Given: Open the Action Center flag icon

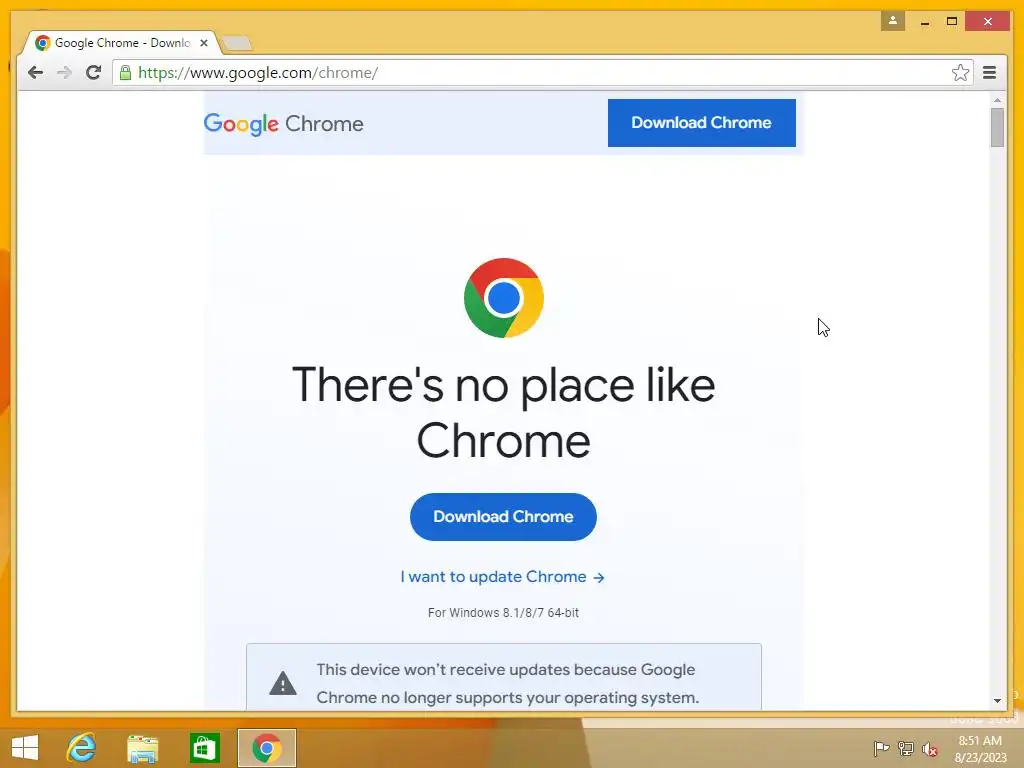Looking at the screenshot, I should tap(881, 748).
